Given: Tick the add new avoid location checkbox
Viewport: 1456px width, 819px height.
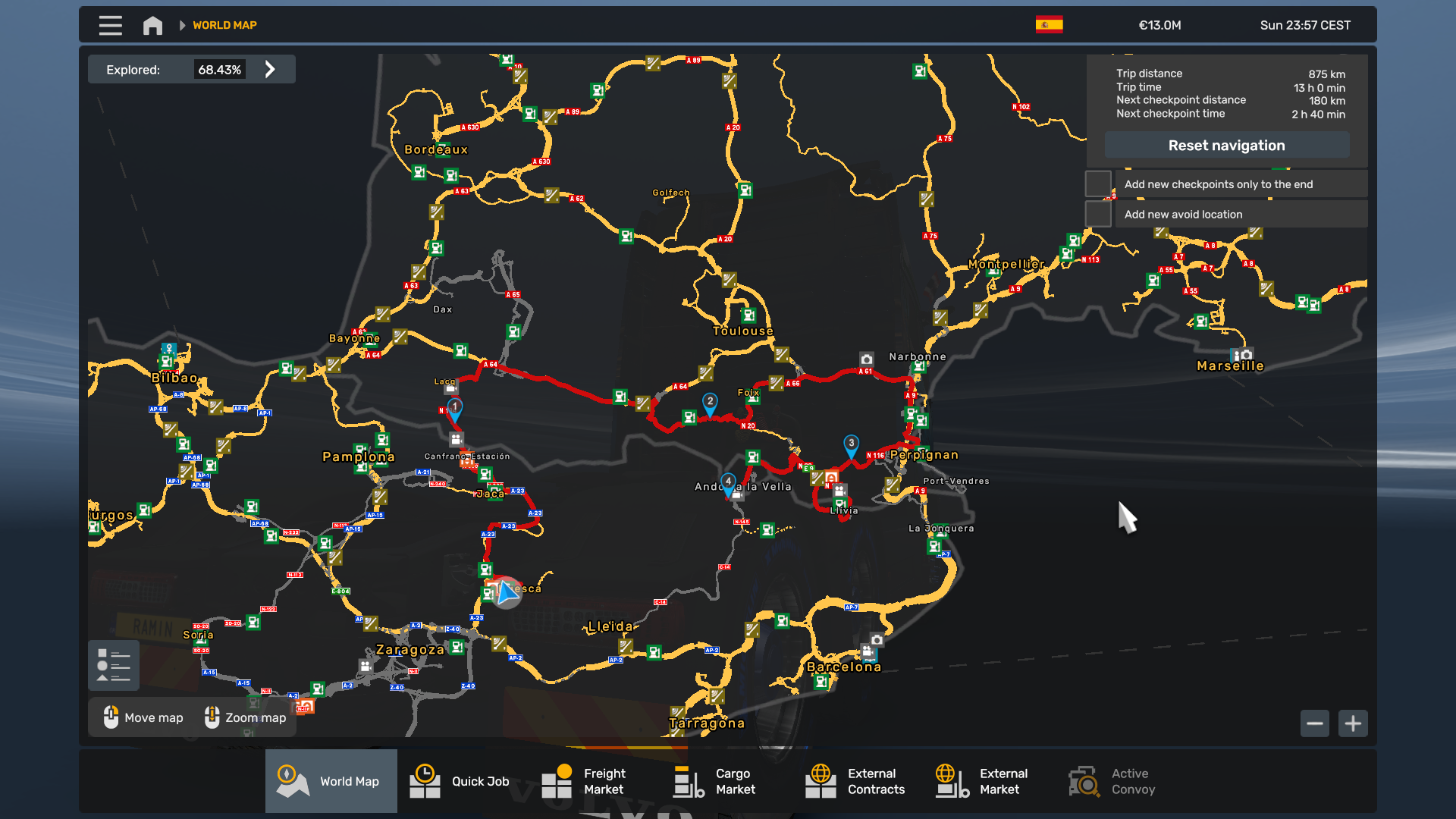Looking at the screenshot, I should (x=1097, y=215).
